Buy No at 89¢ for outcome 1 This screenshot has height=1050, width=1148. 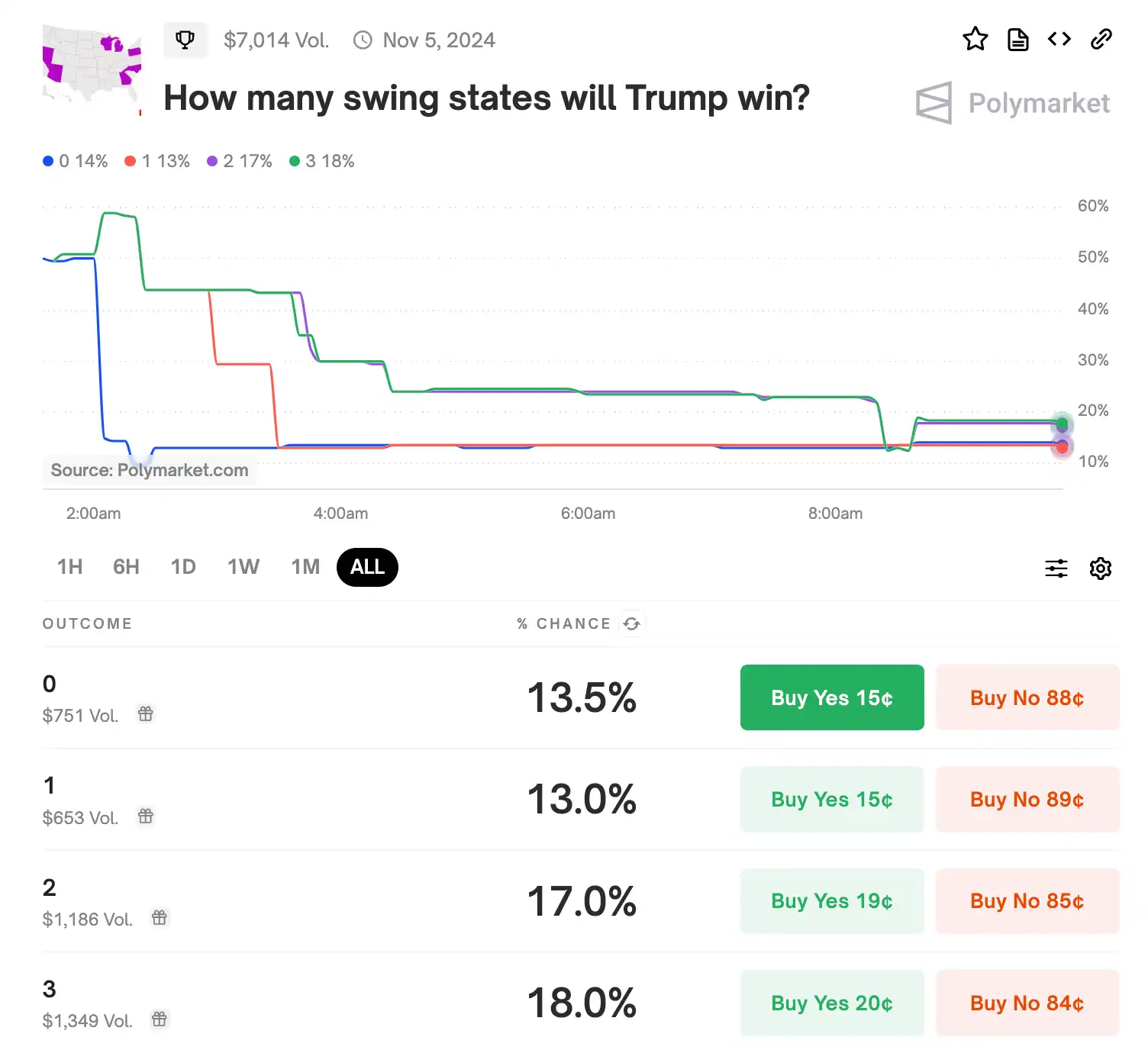(x=1027, y=800)
